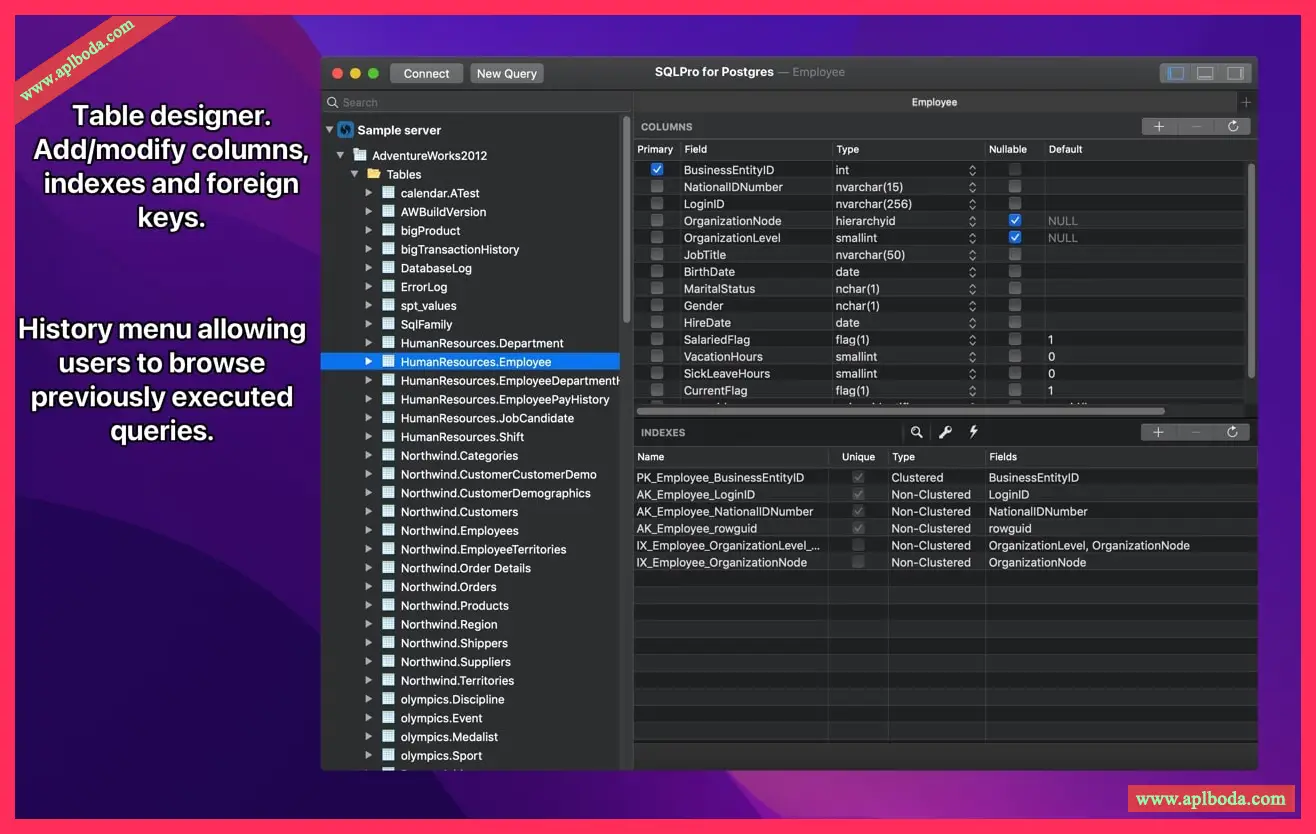Click the Unique header in Indexes
Image resolution: width=1316 pixels, height=834 pixels.
click(x=858, y=457)
